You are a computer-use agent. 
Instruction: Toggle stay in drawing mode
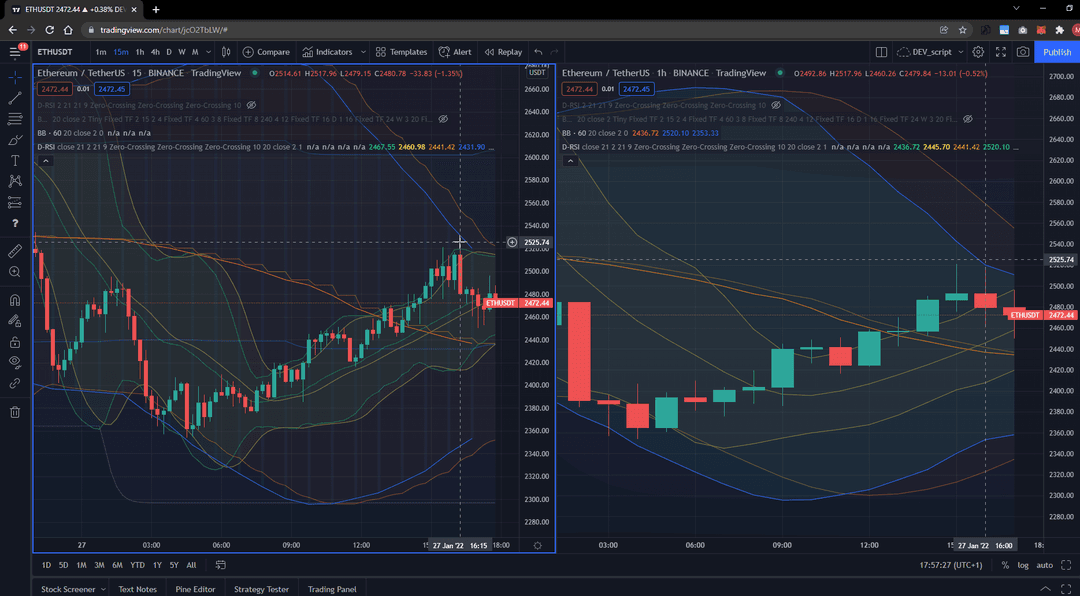14,321
